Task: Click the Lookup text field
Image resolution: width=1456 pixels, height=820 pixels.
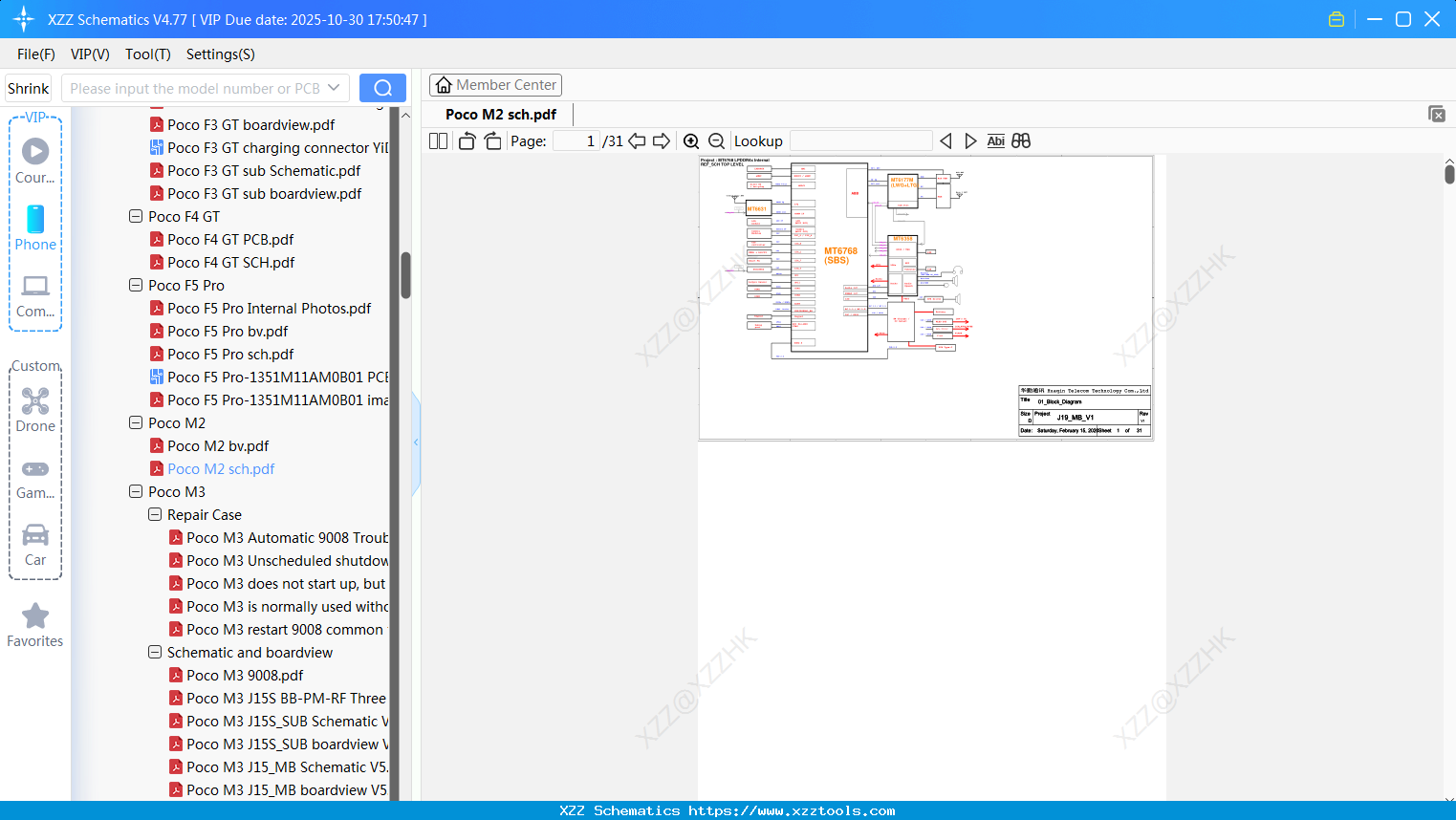Action: [860, 141]
